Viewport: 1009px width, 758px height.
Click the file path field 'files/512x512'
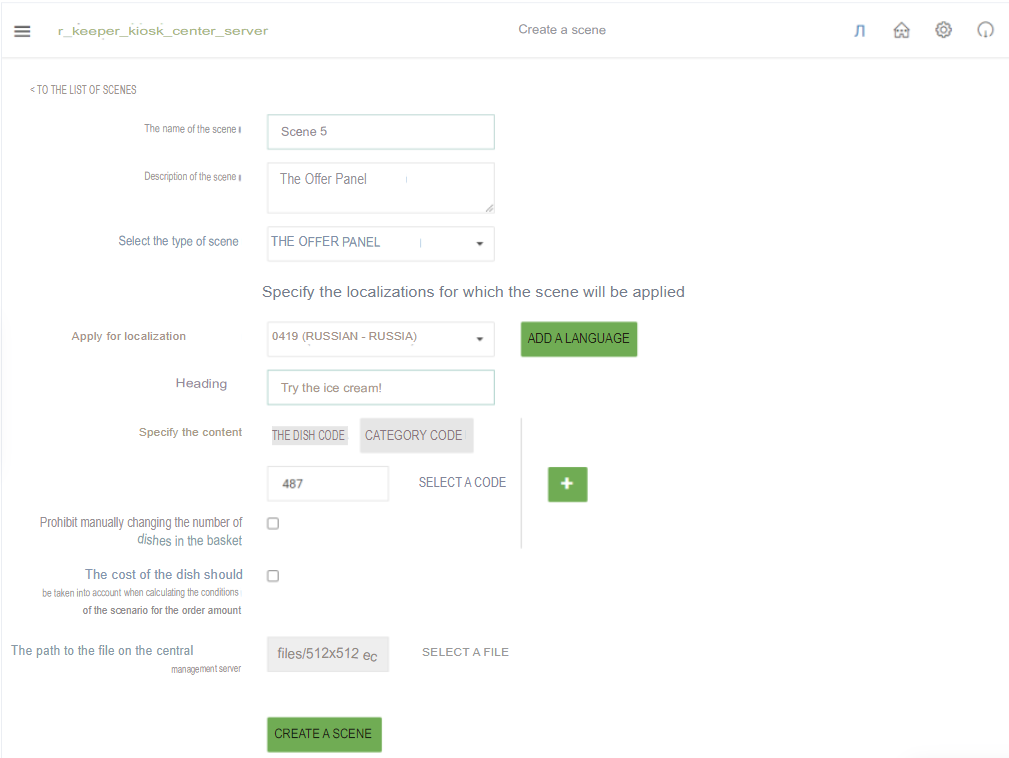pos(328,654)
